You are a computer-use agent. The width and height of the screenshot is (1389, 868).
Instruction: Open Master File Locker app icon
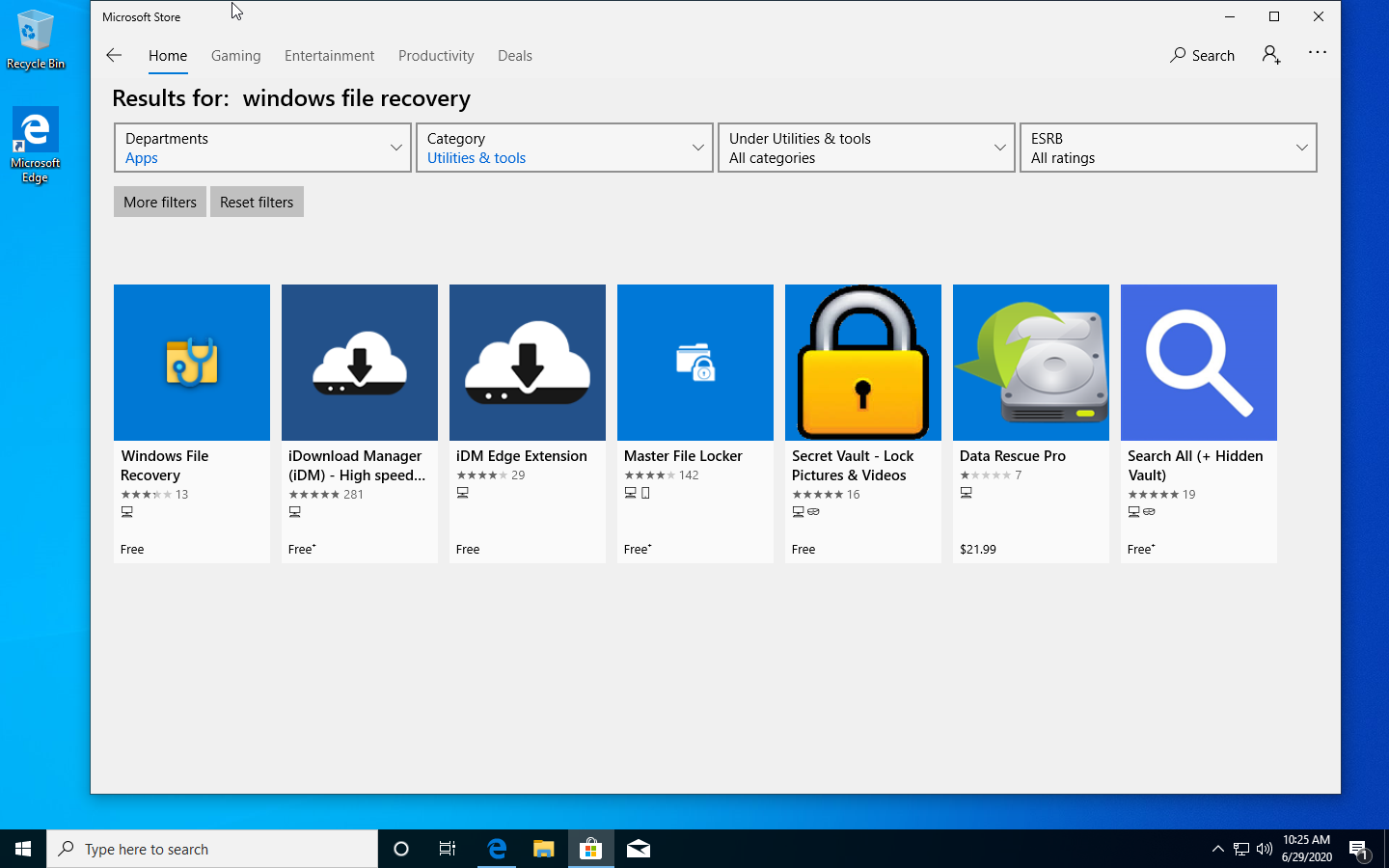[x=695, y=363]
